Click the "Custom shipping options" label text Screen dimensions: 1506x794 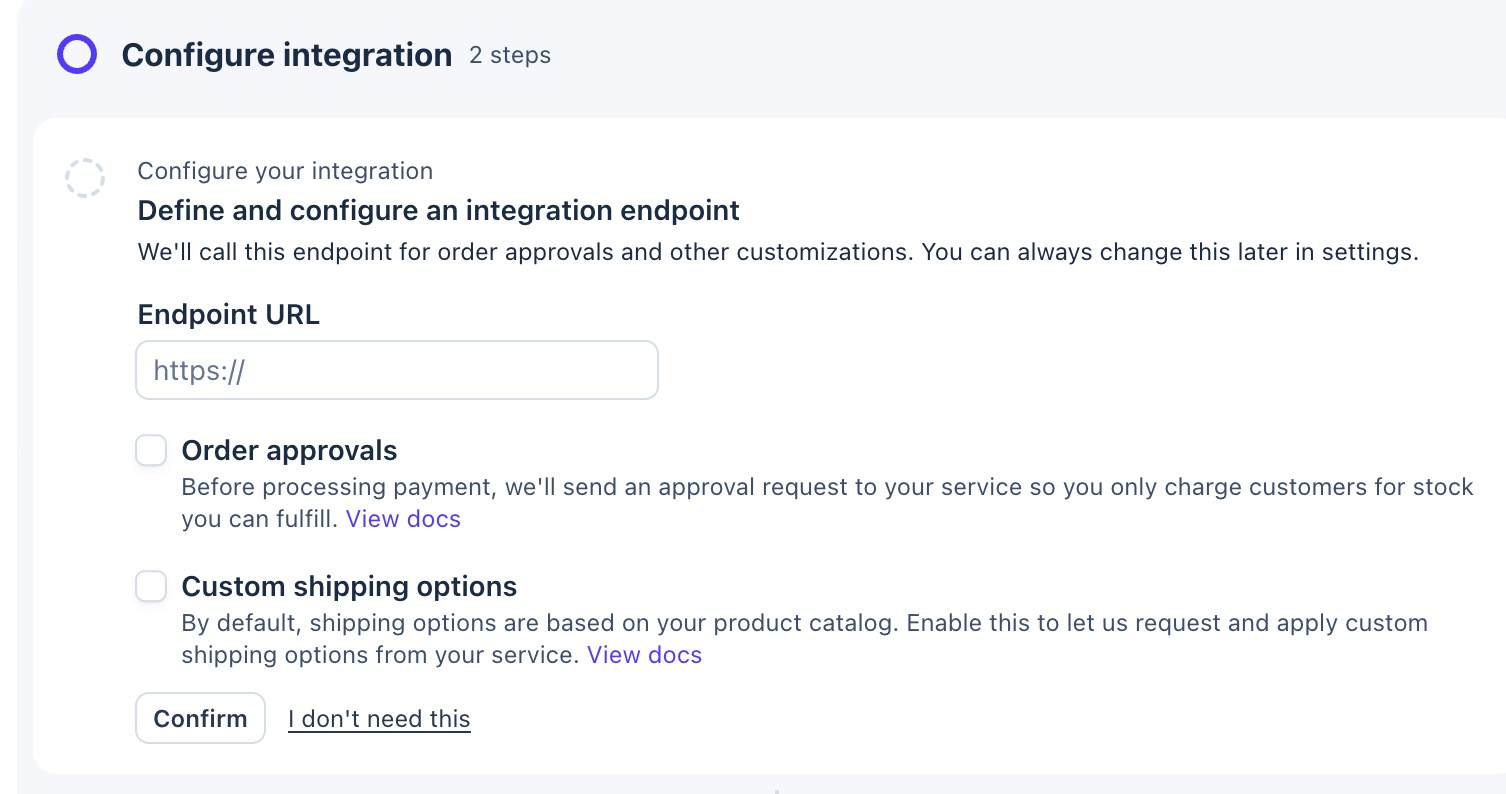pos(350,586)
